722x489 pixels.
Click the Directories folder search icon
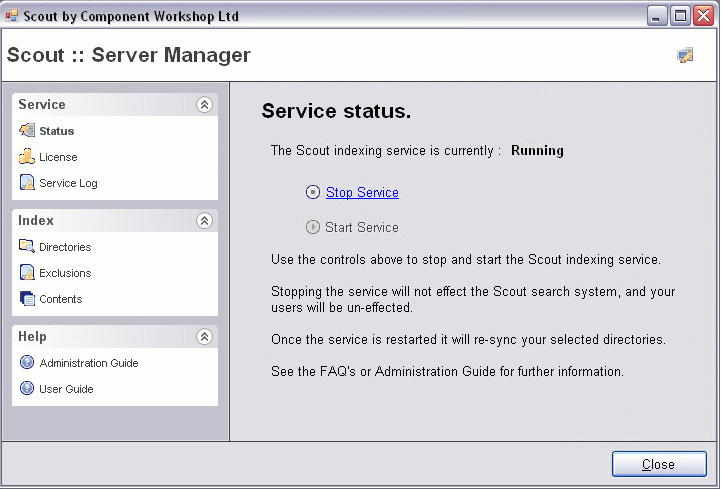pos(27,246)
